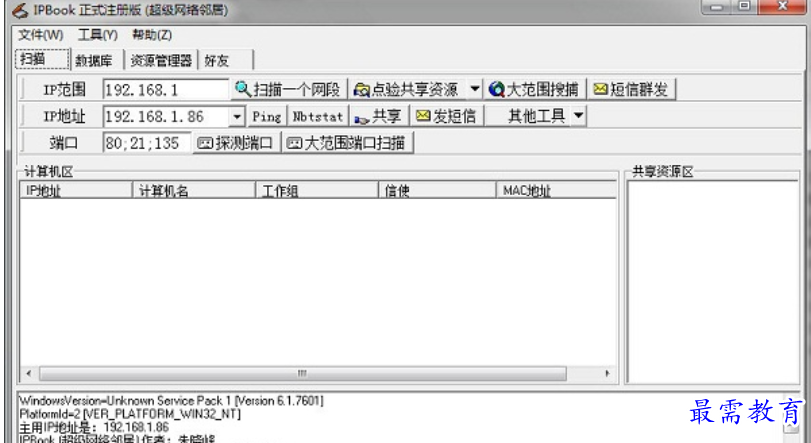Click 点验共享资源 button
Image resolution: width=811 pixels, height=443 pixels.
pyautogui.click(x=408, y=89)
